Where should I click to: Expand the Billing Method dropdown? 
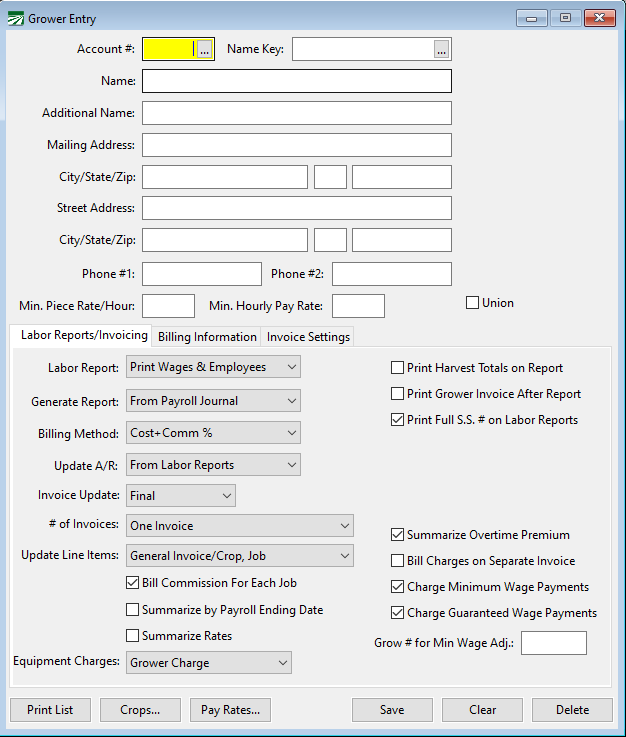[213, 433]
